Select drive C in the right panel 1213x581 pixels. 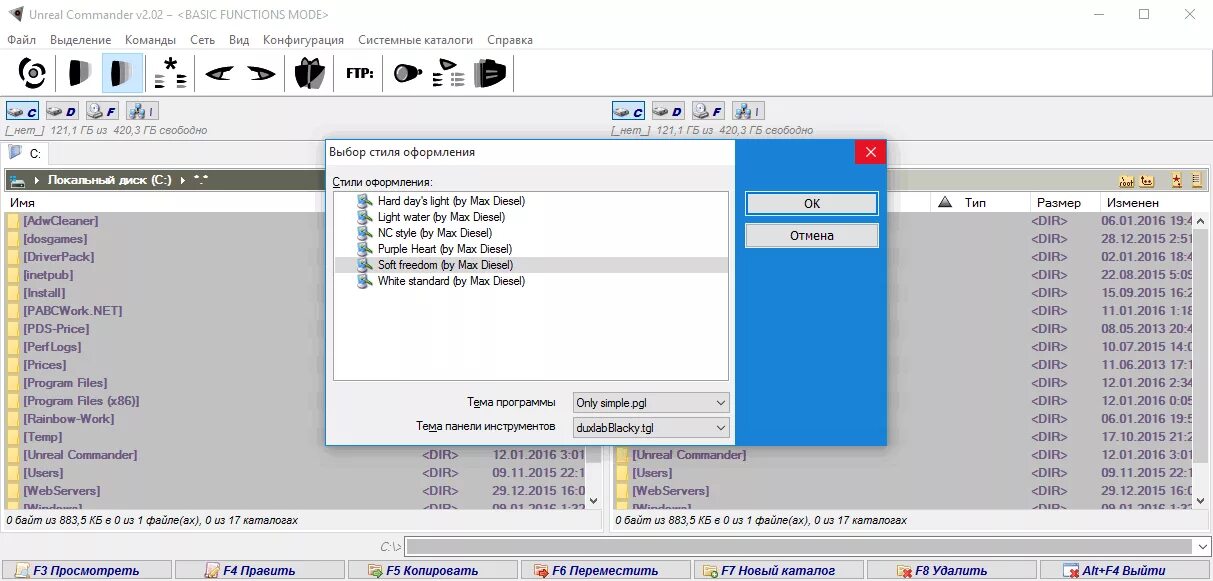(629, 111)
